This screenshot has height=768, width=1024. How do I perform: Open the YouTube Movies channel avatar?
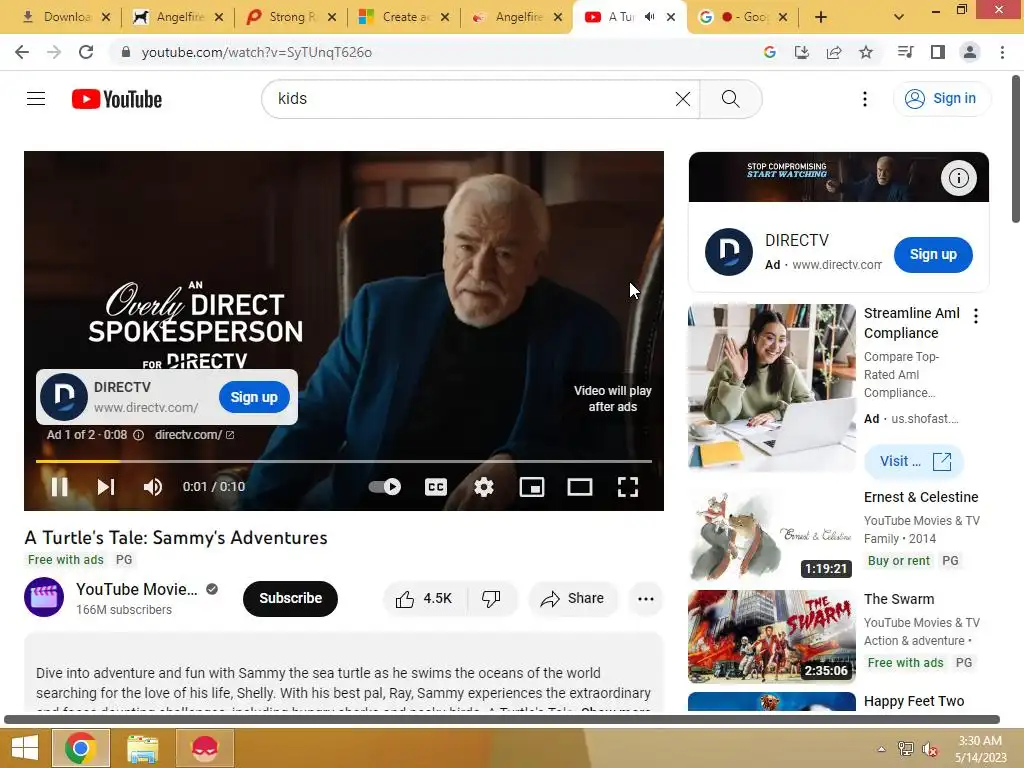tap(44, 597)
